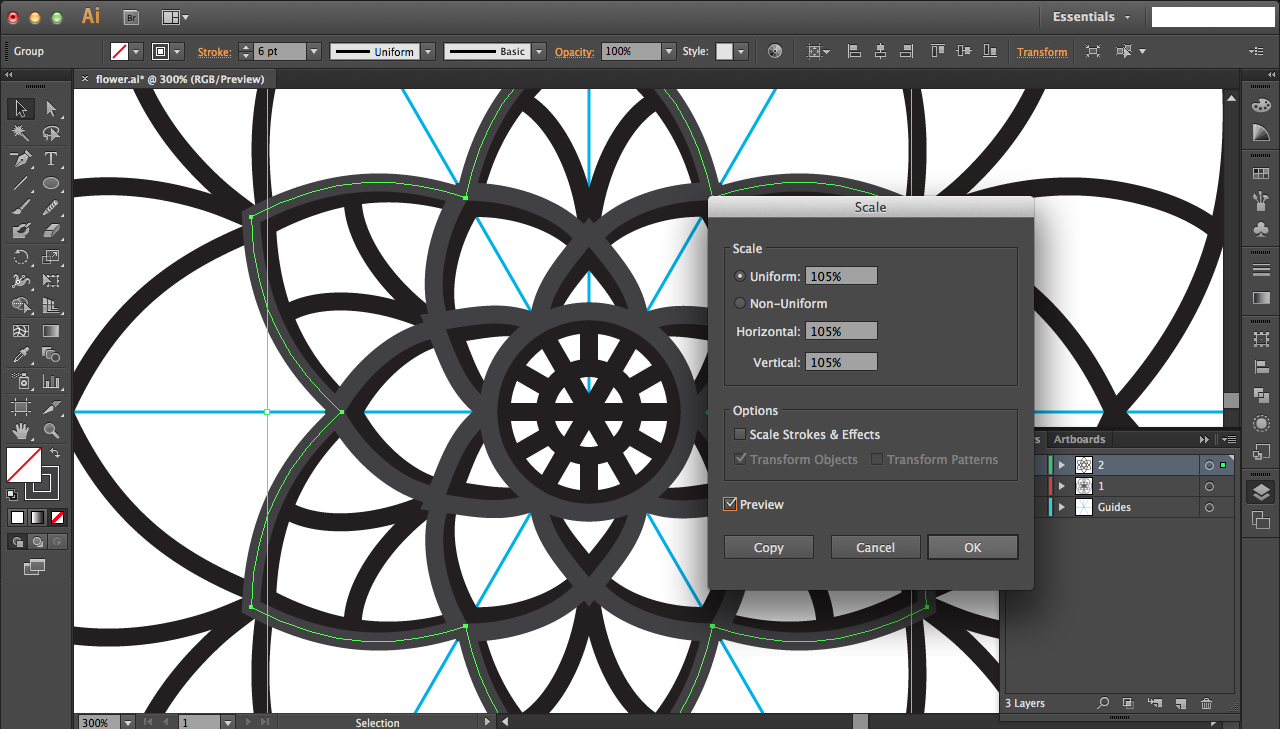The width and height of the screenshot is (1280, 729).
Task: Select the Scale tool
Action: point(51,257)
